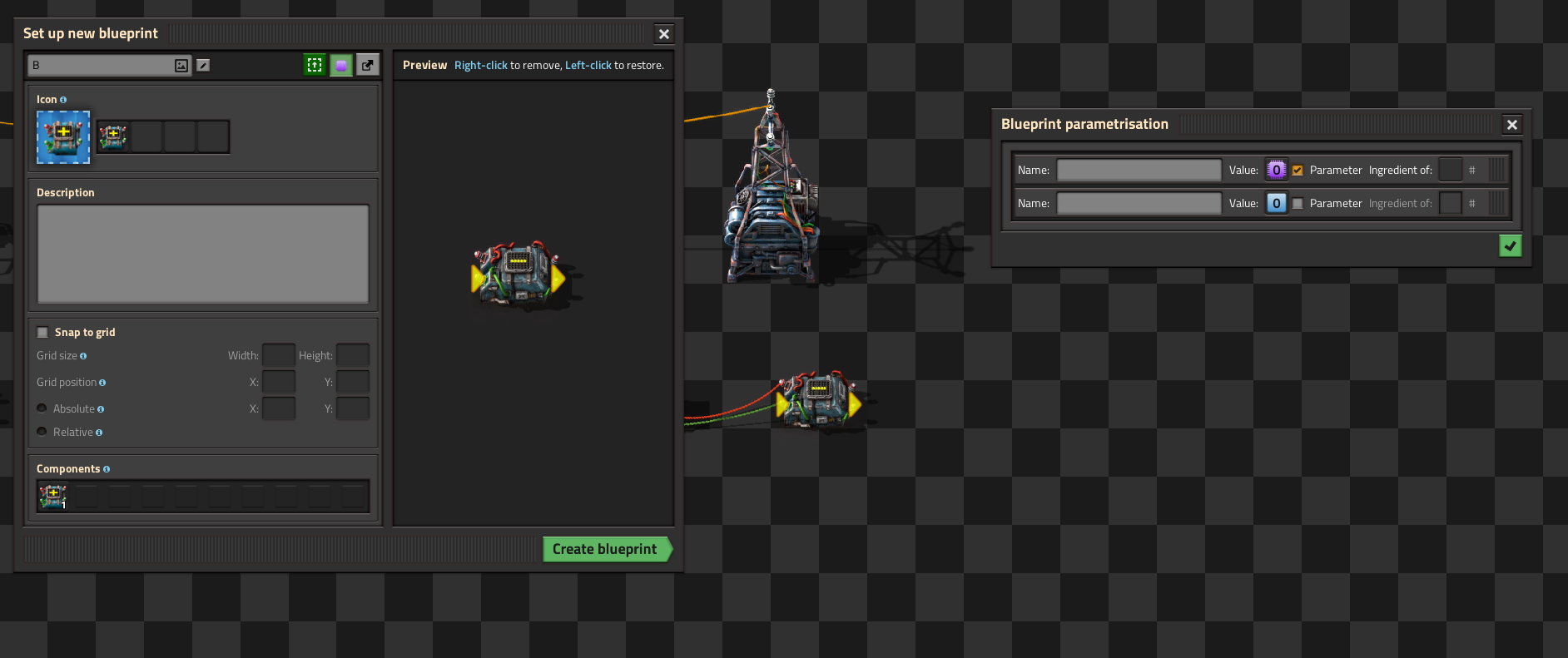Toggle the purple blueprint parametrisation button
This screenshot has height=658, width=1568.
click(341, 65)
